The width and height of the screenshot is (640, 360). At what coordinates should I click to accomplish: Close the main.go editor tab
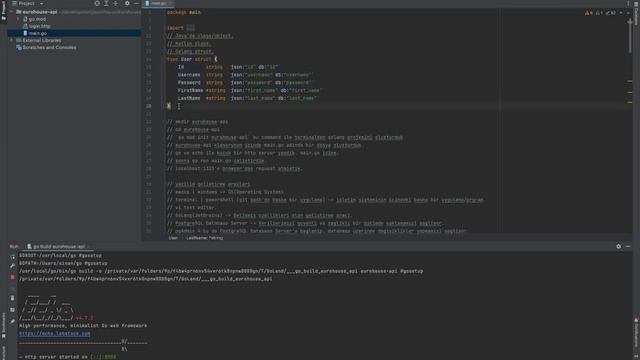click(x=171, y=3)
